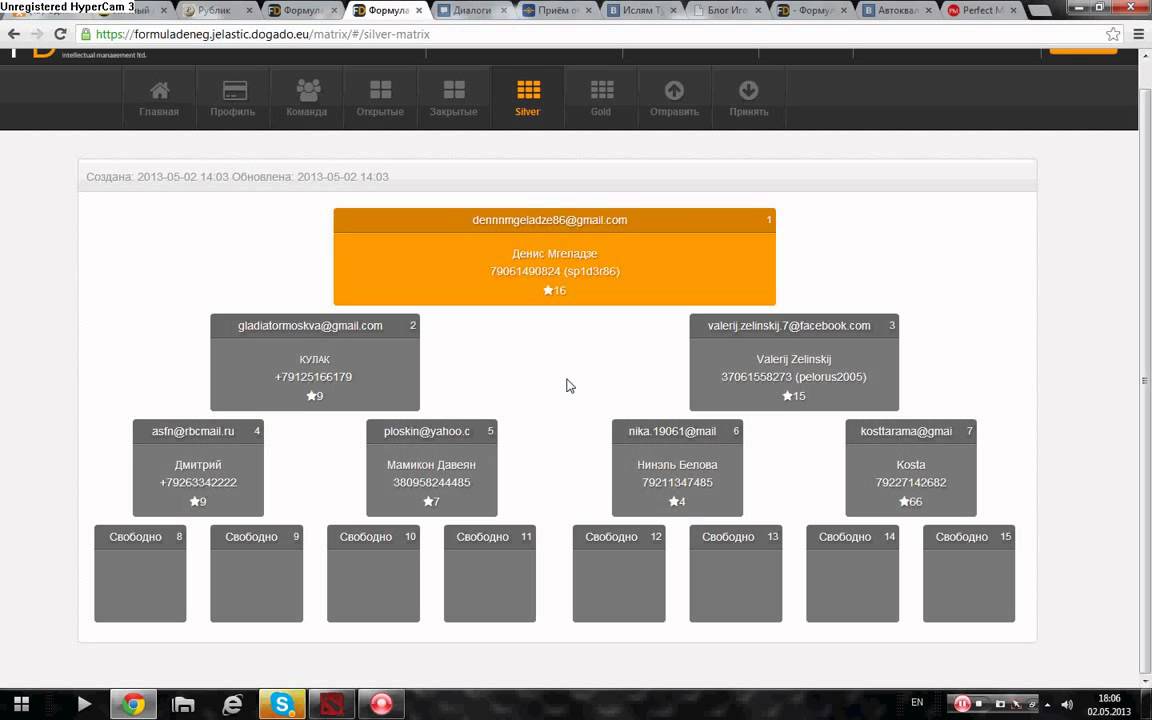Image resolution: width=1152 pixels, height=720 pixels.
Task: Reload the page with refresh icon
Action: pos(60,34)
